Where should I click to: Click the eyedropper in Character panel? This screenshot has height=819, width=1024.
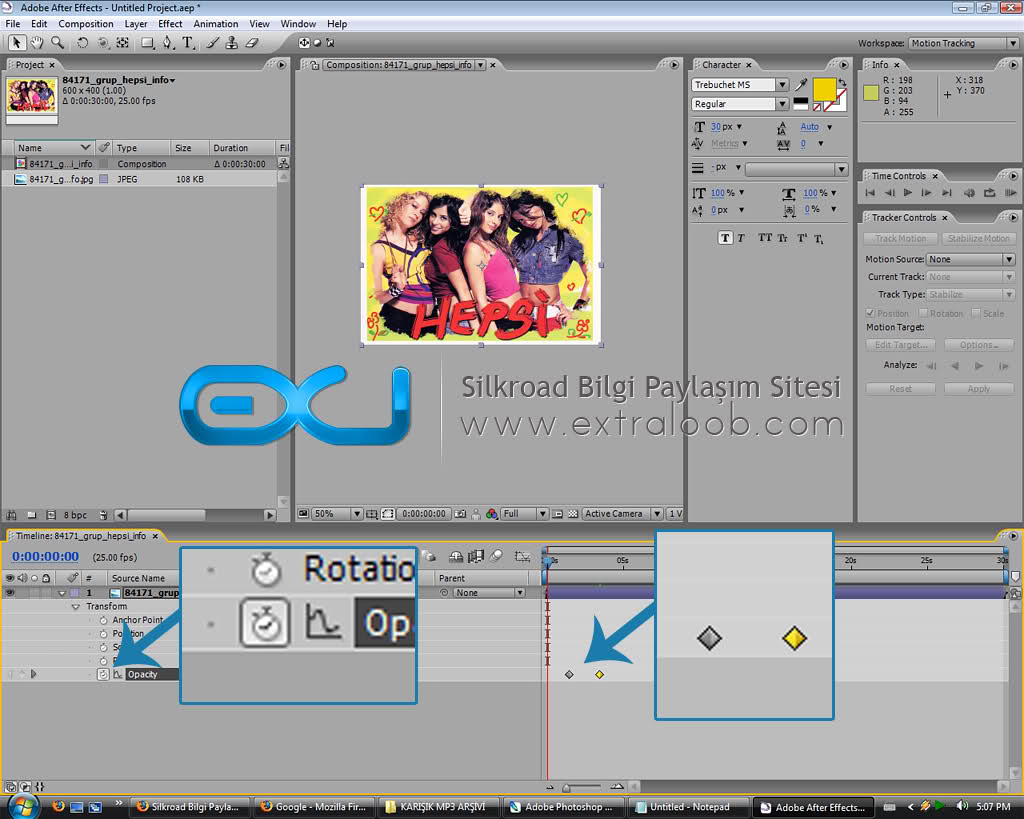coord(801,85)
